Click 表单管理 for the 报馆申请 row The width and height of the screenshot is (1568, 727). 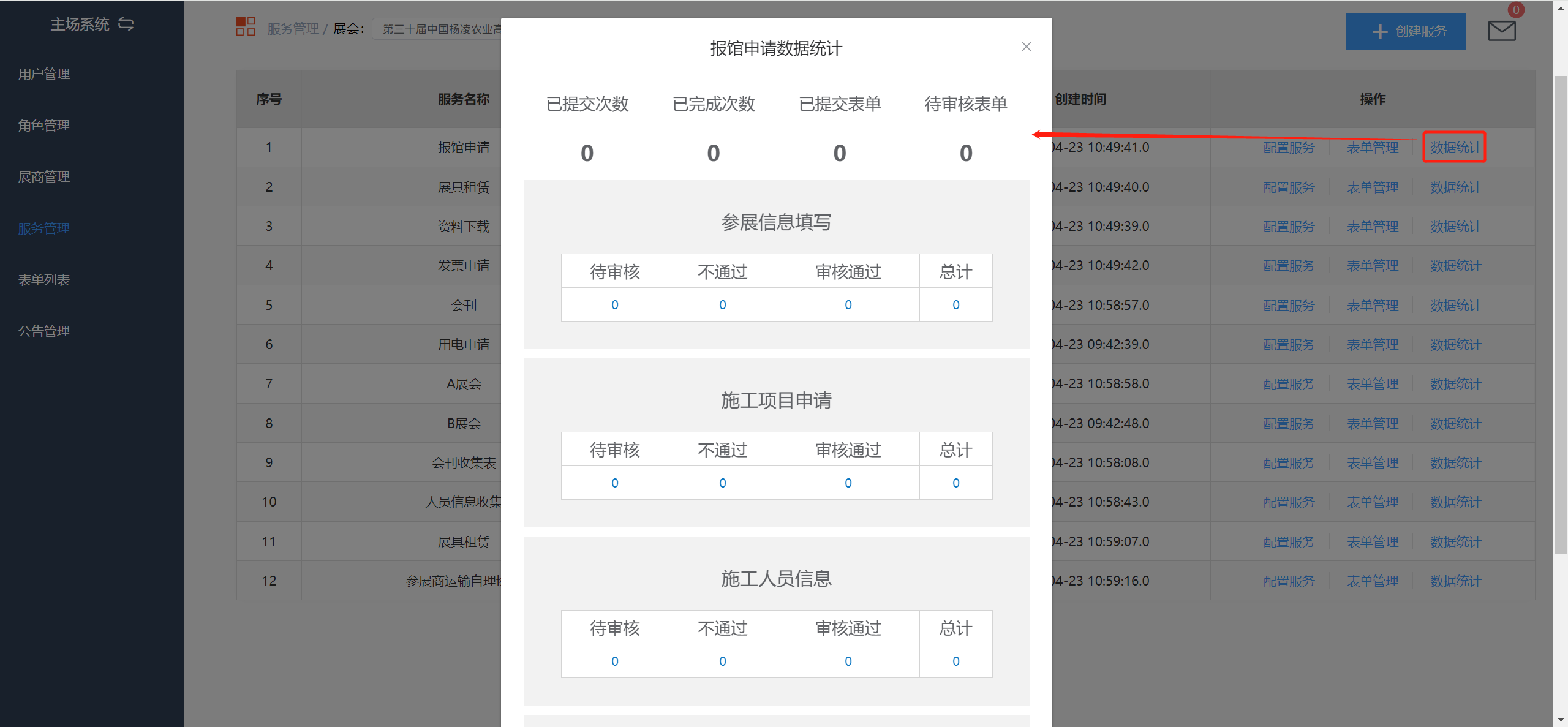1372,147
